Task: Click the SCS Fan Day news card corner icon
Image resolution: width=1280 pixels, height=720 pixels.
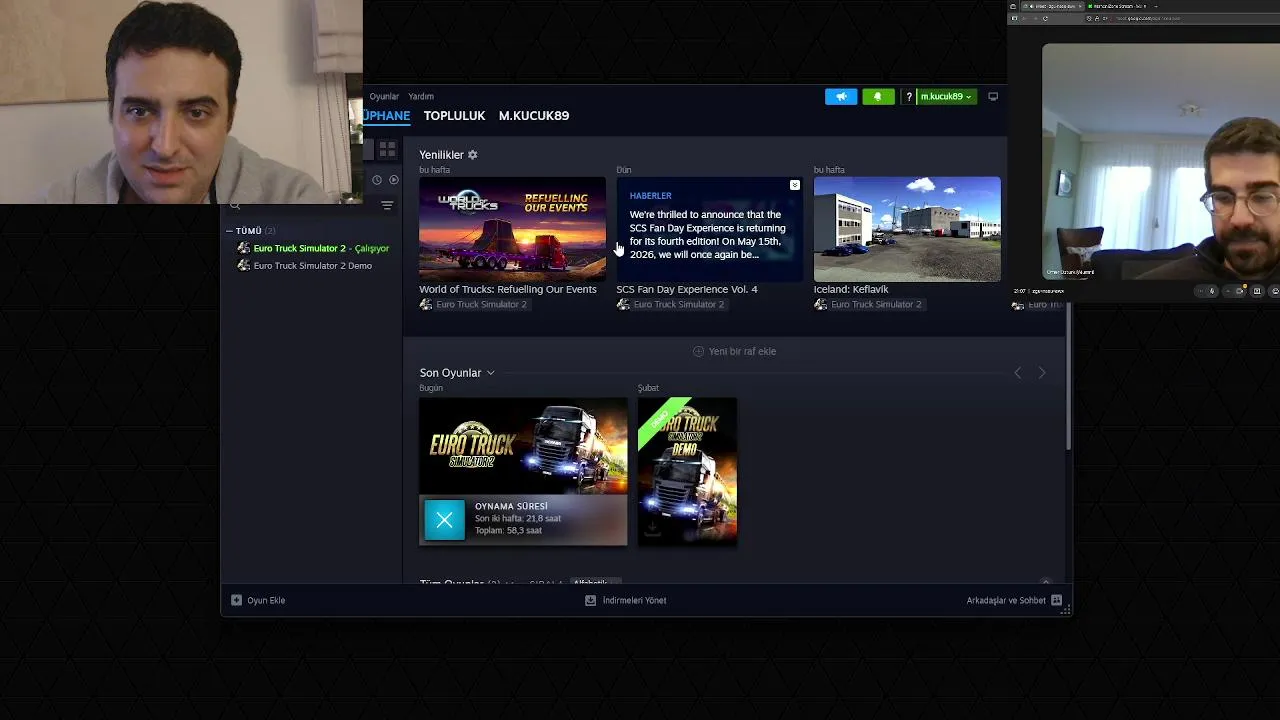Action: click(x=795, y=185)
